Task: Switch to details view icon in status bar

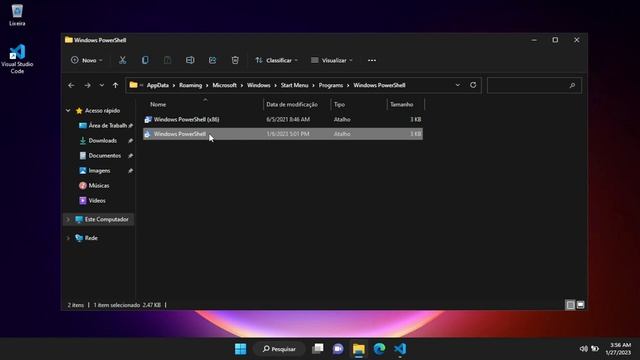Action: (570, 304)
